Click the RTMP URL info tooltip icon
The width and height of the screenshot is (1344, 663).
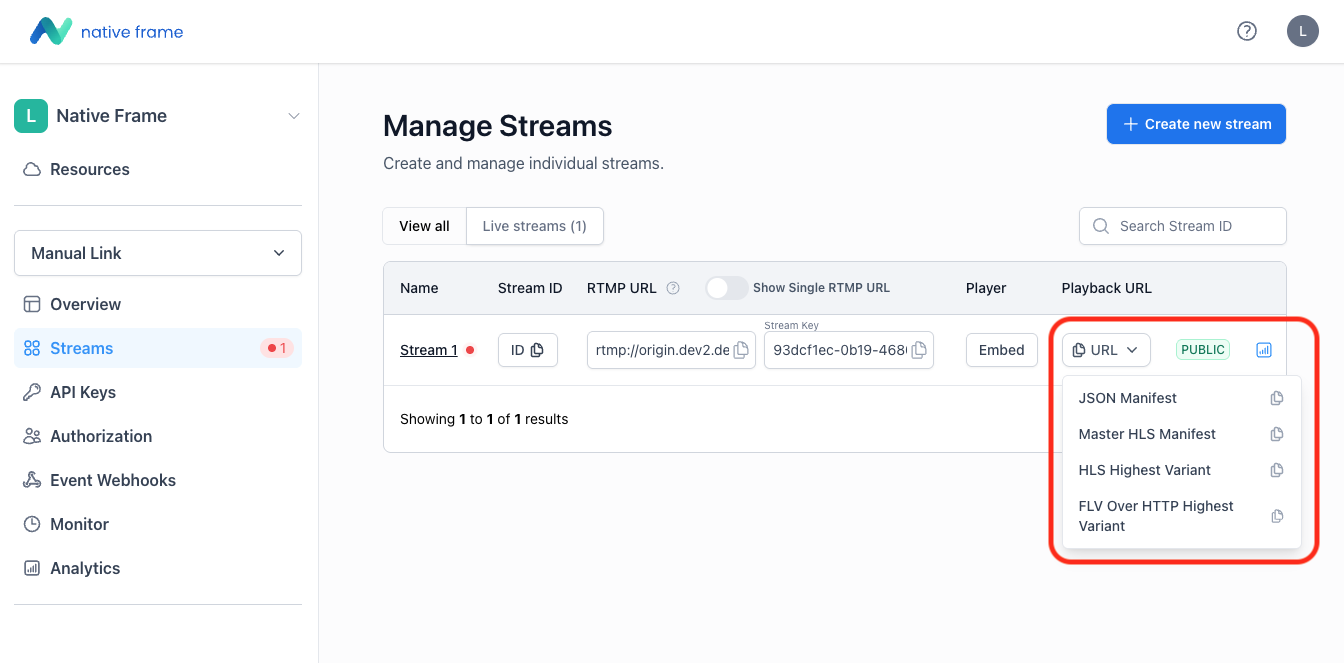(x=673, y=288)
